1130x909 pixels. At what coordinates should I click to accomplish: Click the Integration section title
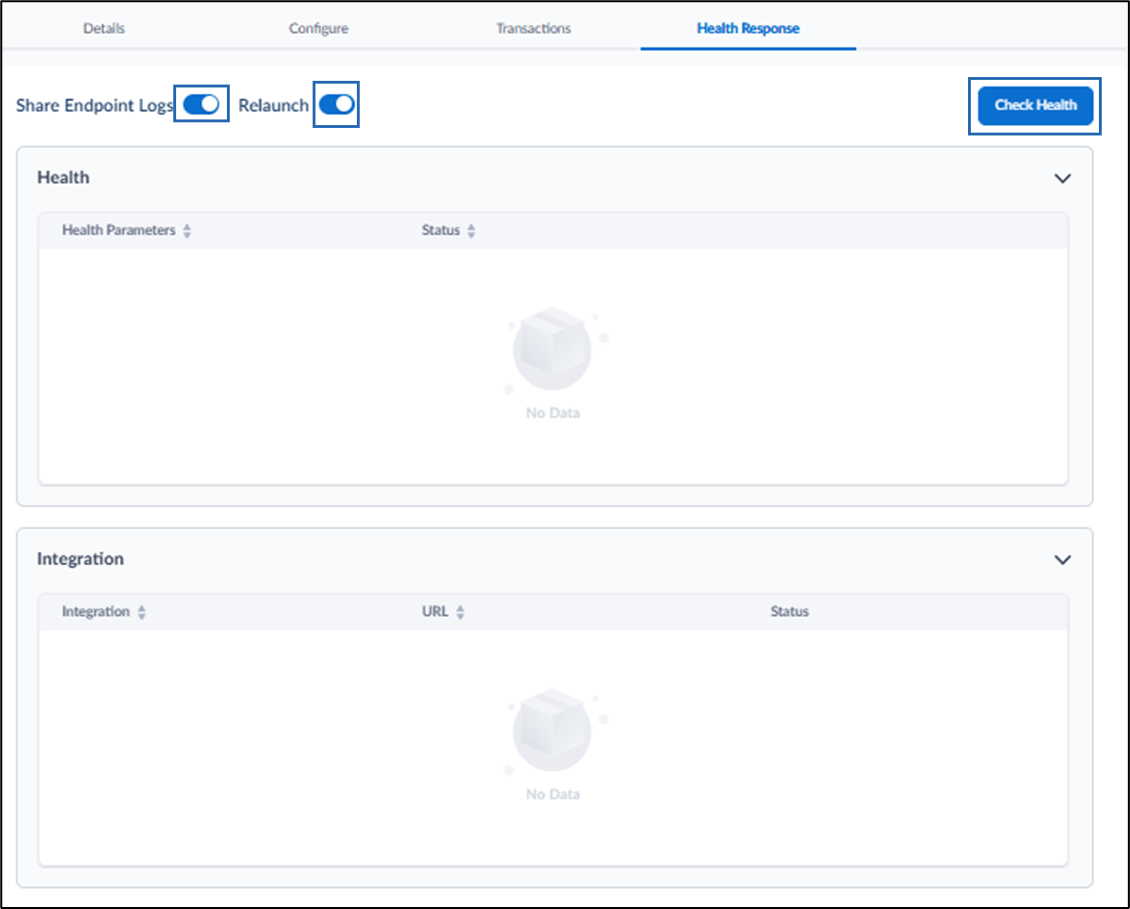coord(80,559)
